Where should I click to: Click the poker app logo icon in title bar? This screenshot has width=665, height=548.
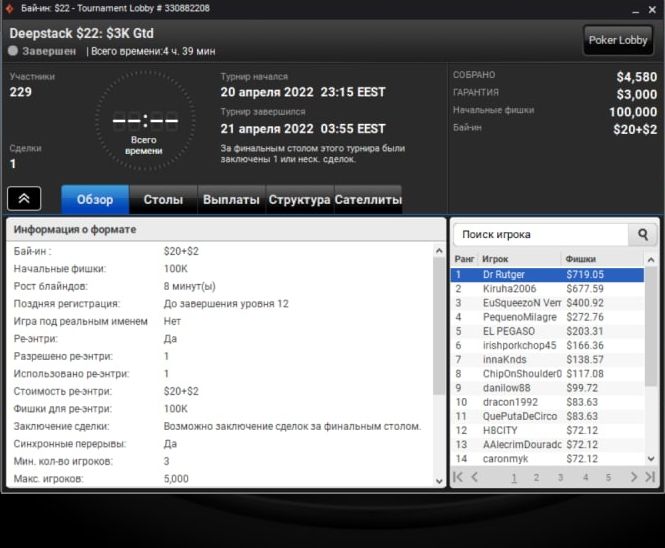coord(10,8)
